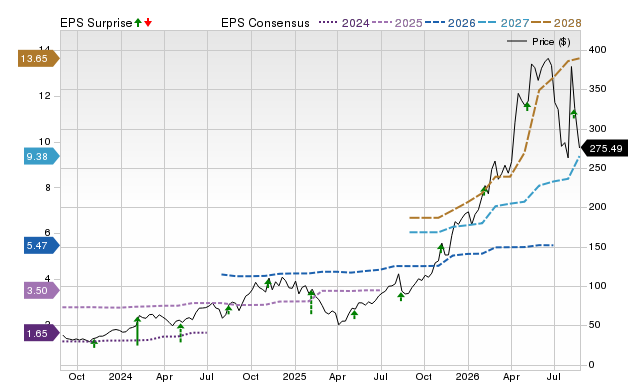Click the Apr label right after 2026
640x382 pixels.
[x=511, y=376]
